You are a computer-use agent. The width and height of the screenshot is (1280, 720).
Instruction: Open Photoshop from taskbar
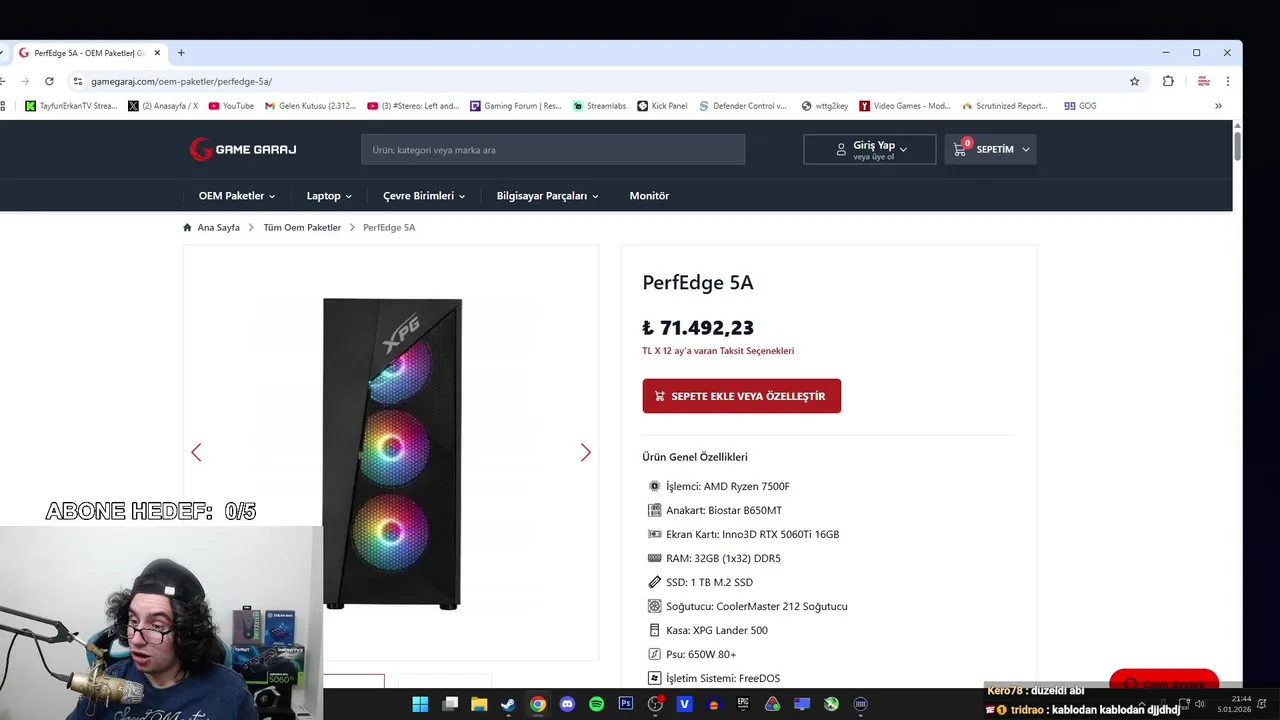pyautogui.click(x=626, y=704)
